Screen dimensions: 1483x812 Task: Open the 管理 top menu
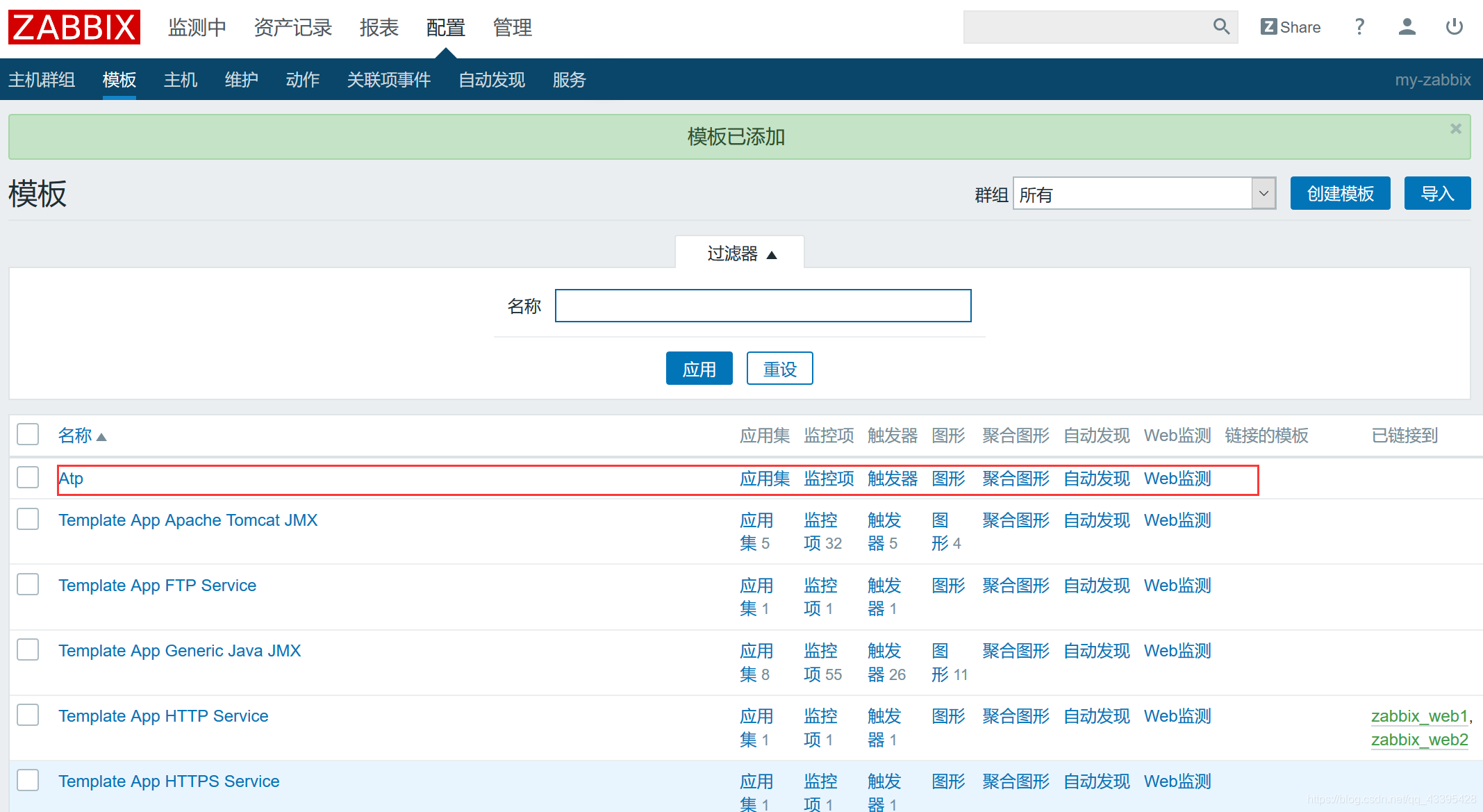[513, 28]
